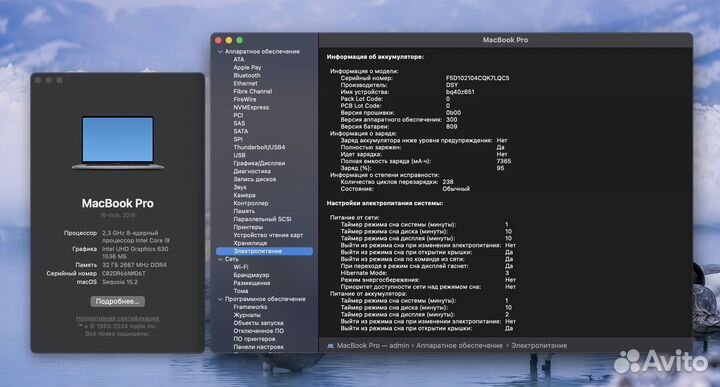Open the SATA entry
Screen dimensions: 720x387
point(240,131)
